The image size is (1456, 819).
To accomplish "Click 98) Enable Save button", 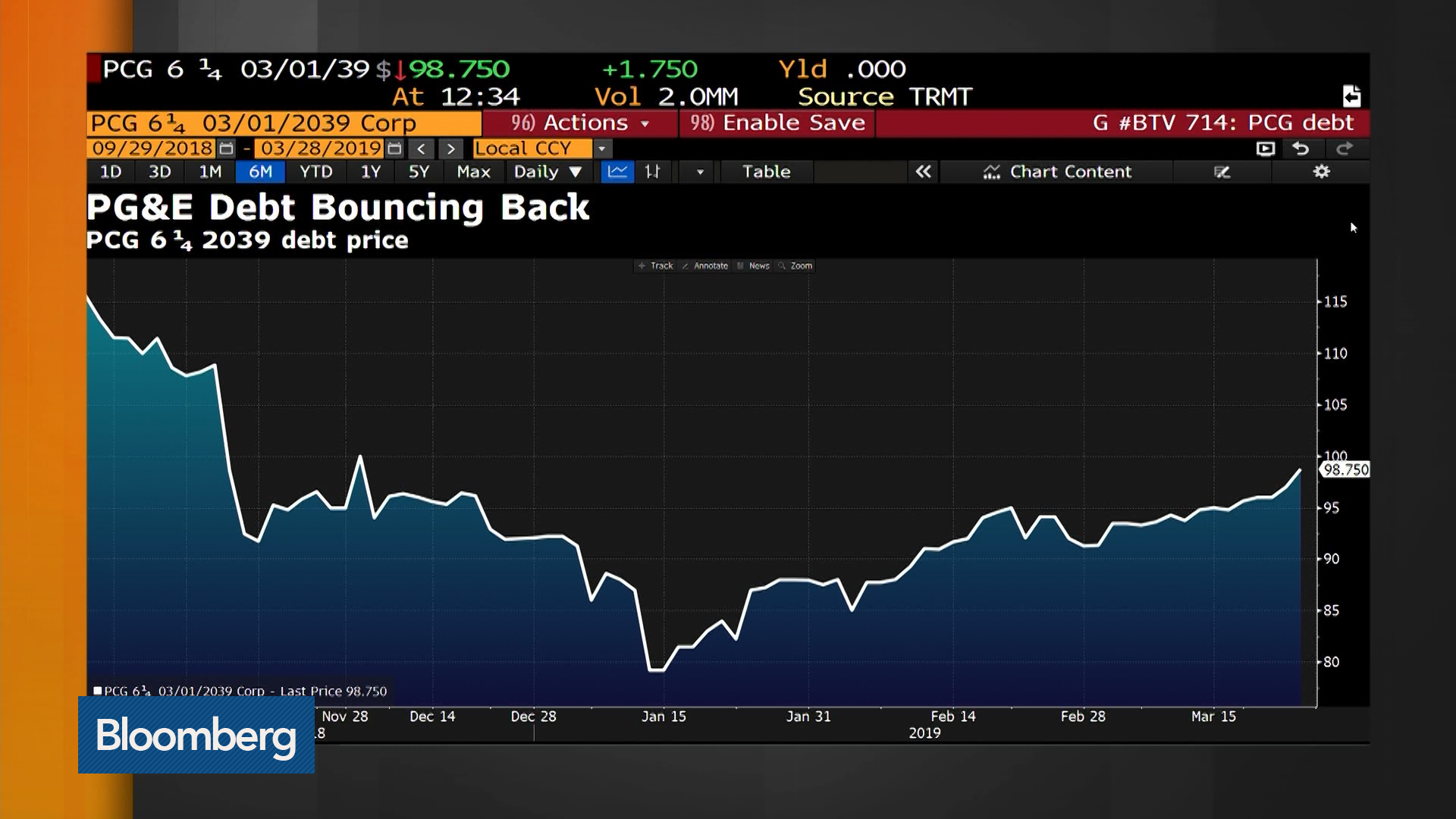I will click(x=777, y=123).
